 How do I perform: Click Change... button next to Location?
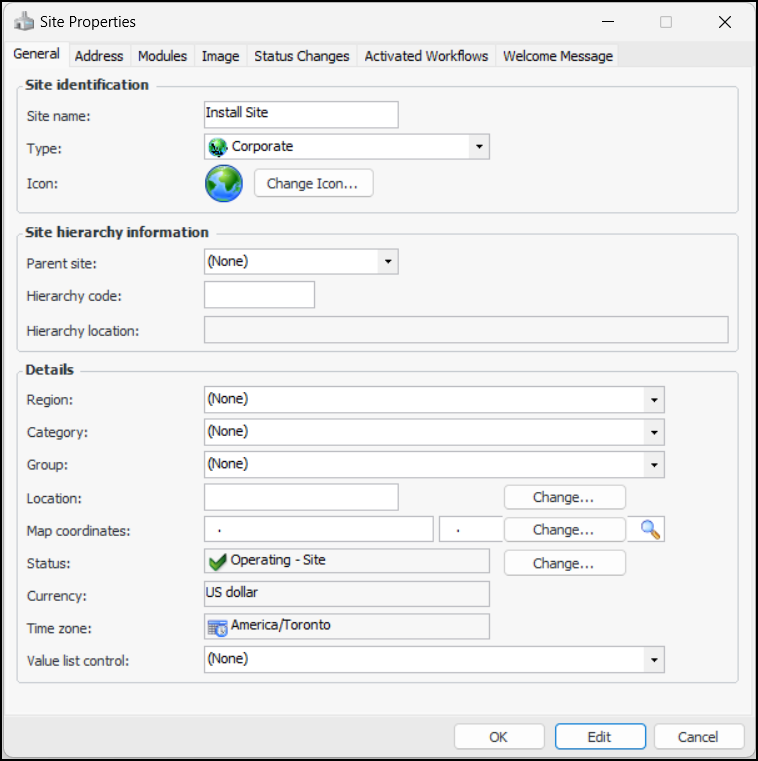tap(564, 497)
